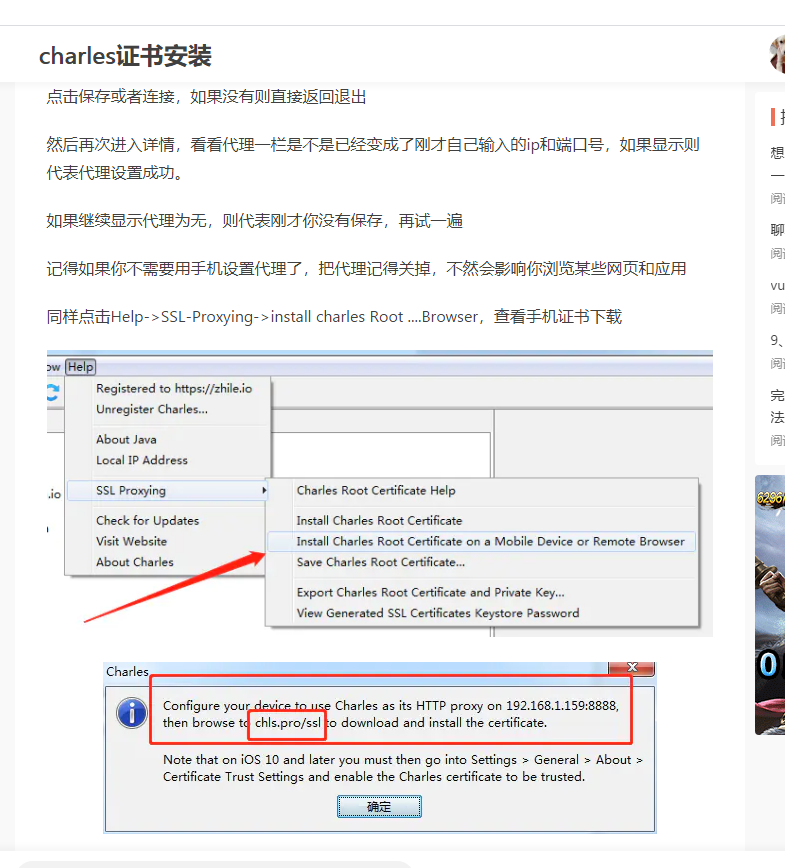The height and width of the screenshot is (868, 785).
Task: Expand the SSL Proxying submenu arrow
Action: coord(264,490)
